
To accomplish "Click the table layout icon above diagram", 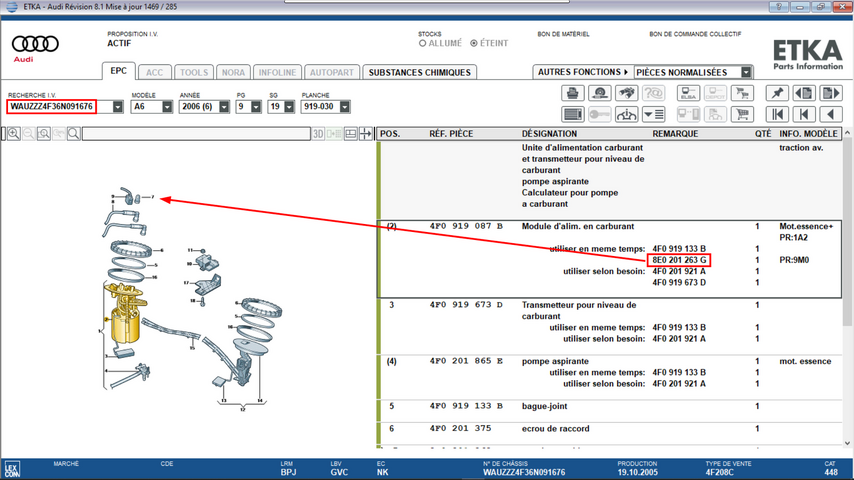I will click(x=351, y=133).
